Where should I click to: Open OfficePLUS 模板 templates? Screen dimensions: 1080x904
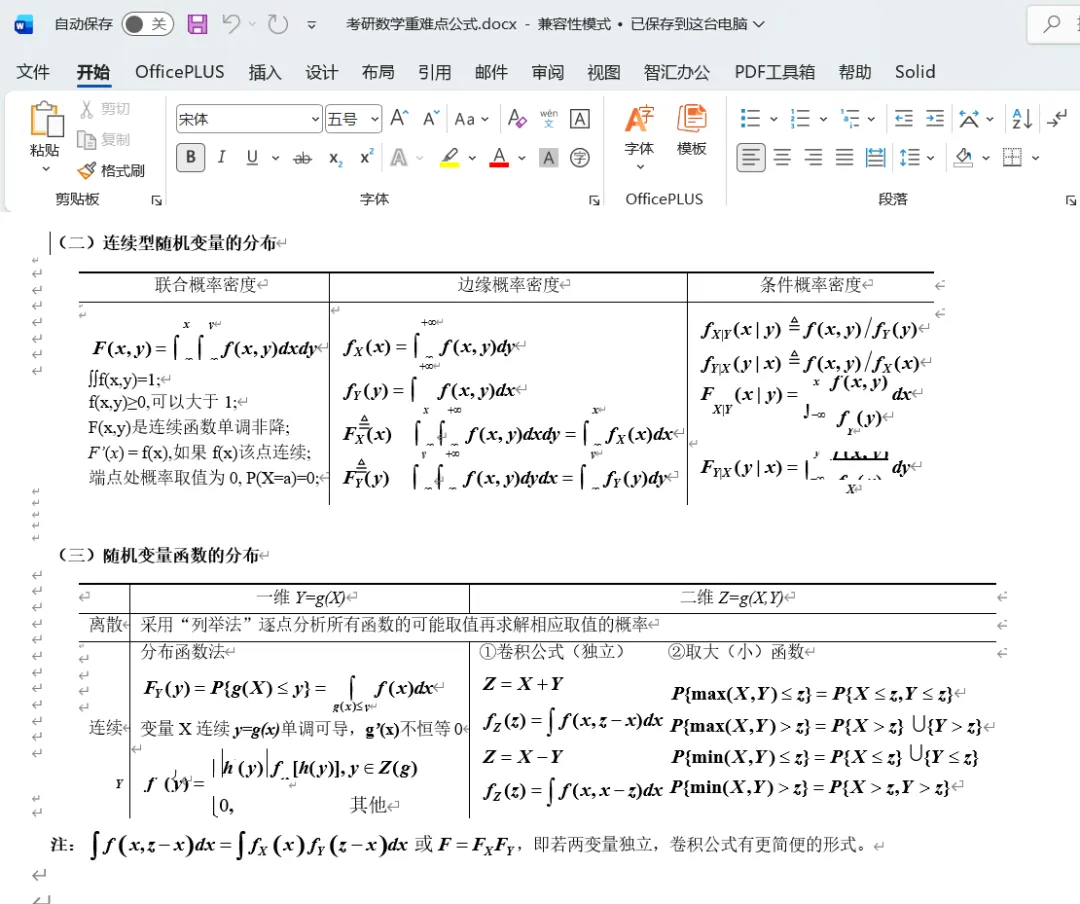click(692, 130)
